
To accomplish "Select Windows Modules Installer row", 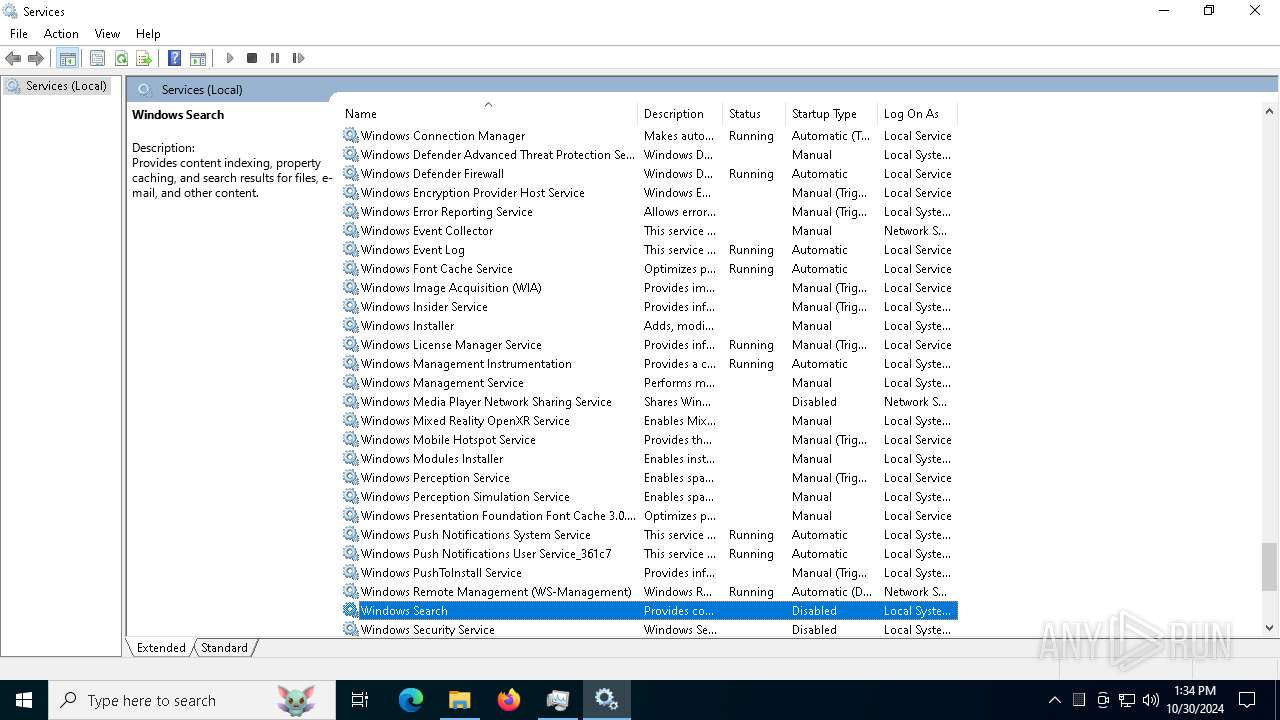I will click(x=649, y=459).
